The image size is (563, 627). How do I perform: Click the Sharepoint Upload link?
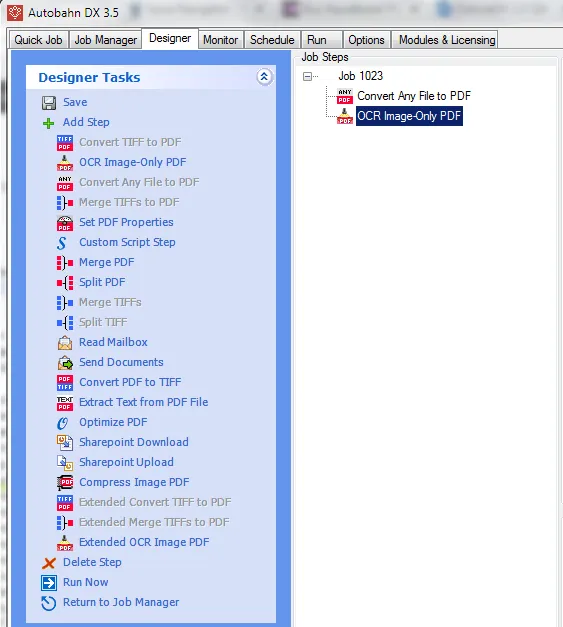[x=126, y=462]
